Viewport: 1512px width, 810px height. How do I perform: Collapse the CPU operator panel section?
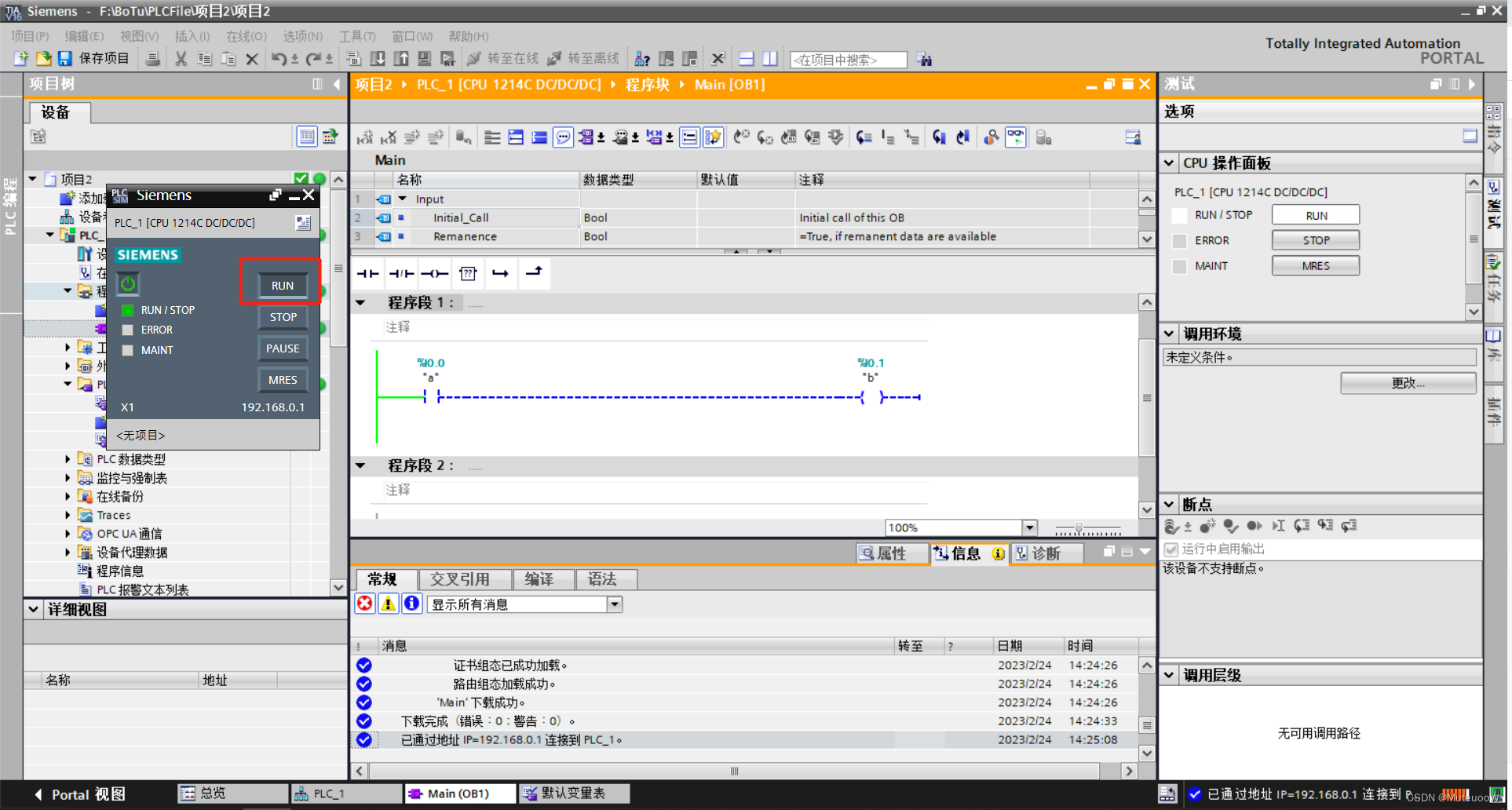pos(1169,163)
